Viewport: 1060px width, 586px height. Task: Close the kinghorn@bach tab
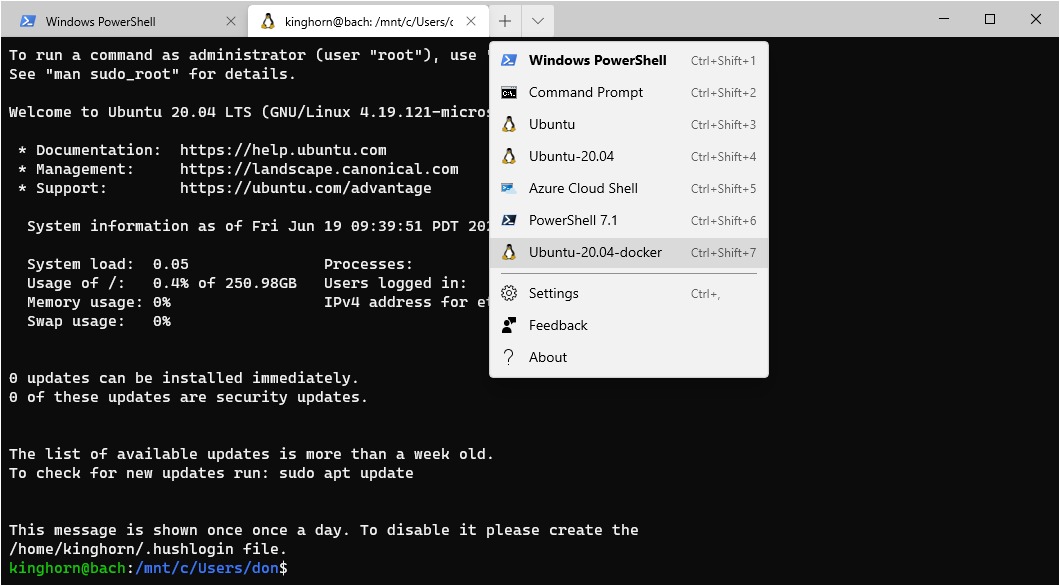click(x=472, y=21)
